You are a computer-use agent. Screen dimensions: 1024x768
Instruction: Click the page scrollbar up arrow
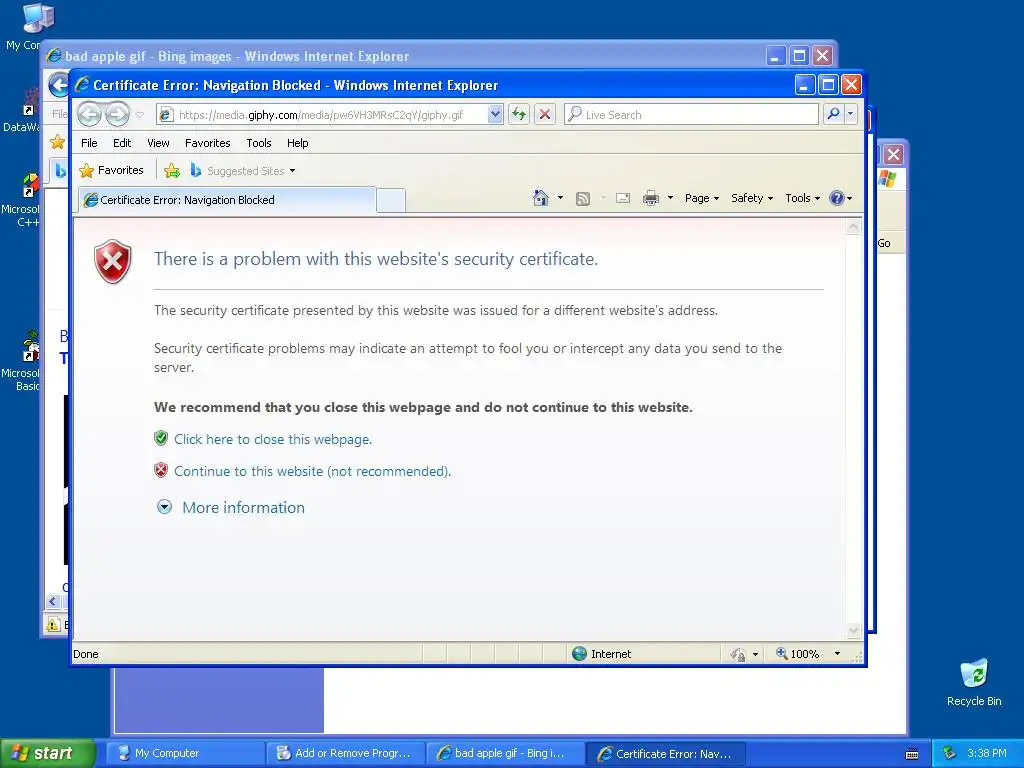pos(854,227)
